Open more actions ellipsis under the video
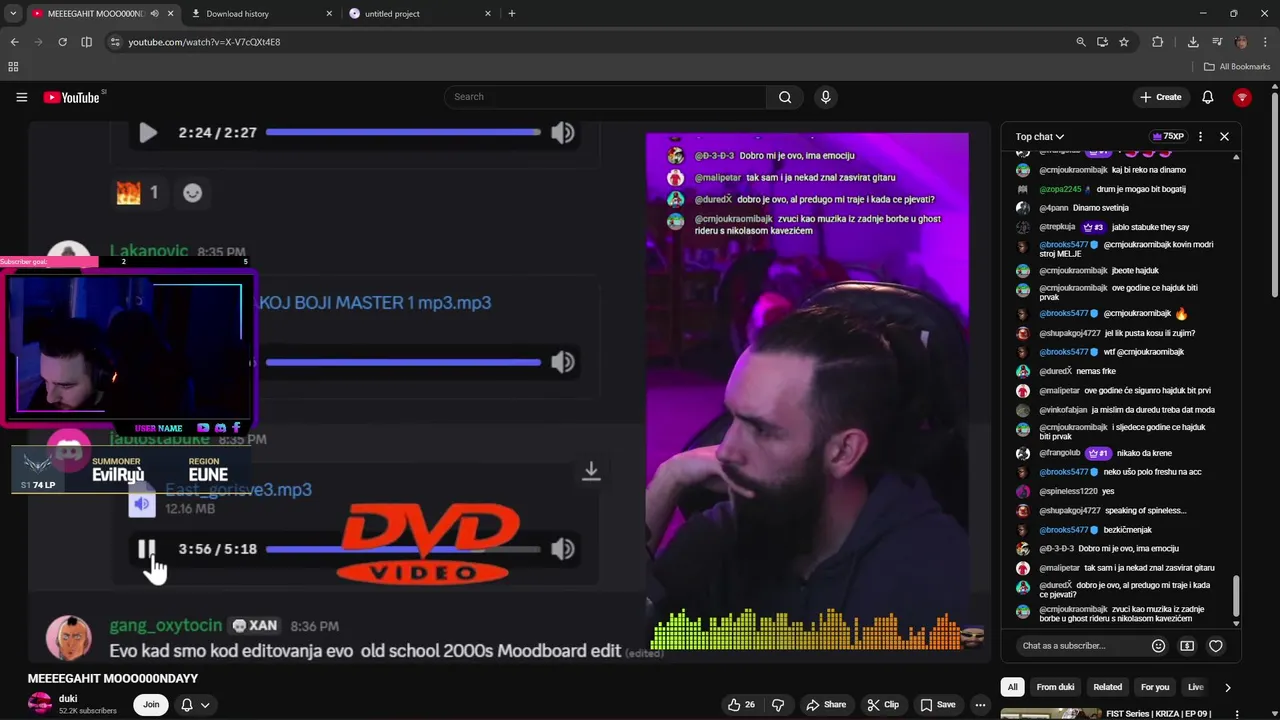1280x720 pixels. tap(981, 705)
